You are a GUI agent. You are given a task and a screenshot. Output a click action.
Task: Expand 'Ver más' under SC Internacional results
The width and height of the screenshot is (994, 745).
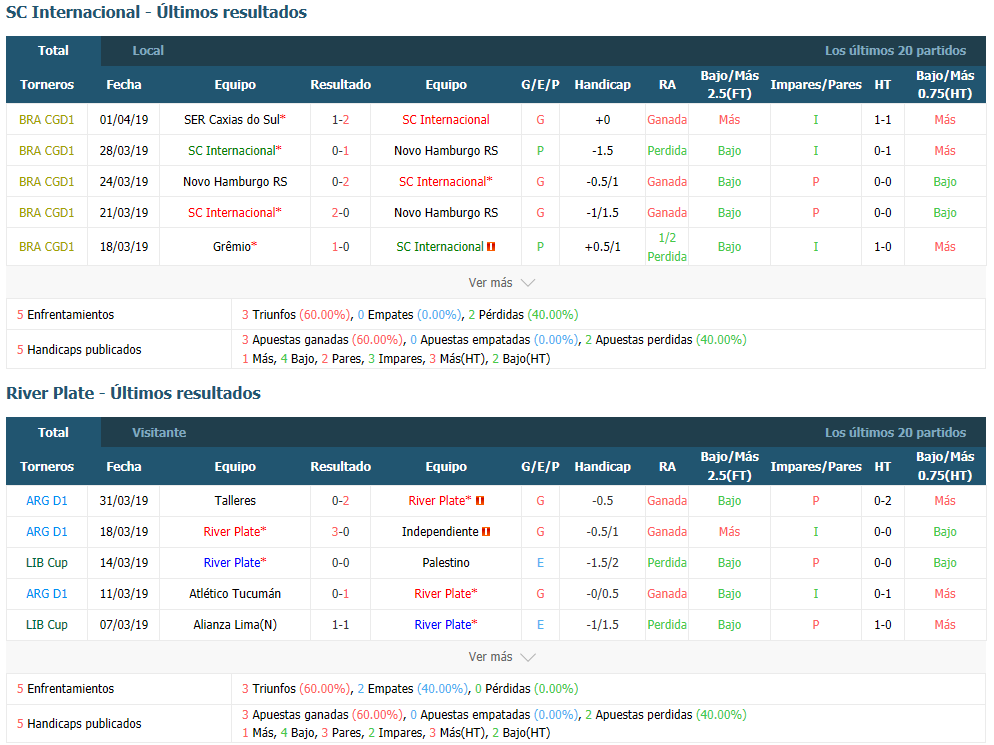pos(501,283)
